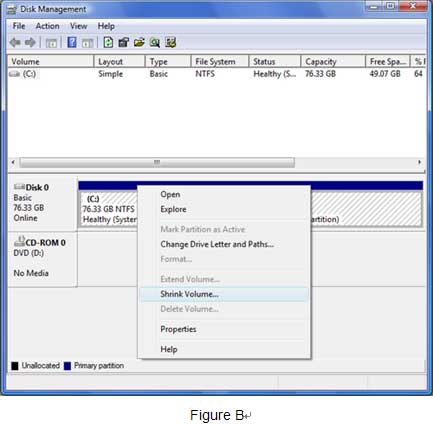433x424 pixels.
Task: Select the C: volume row in list
Action: pos(217,74)
